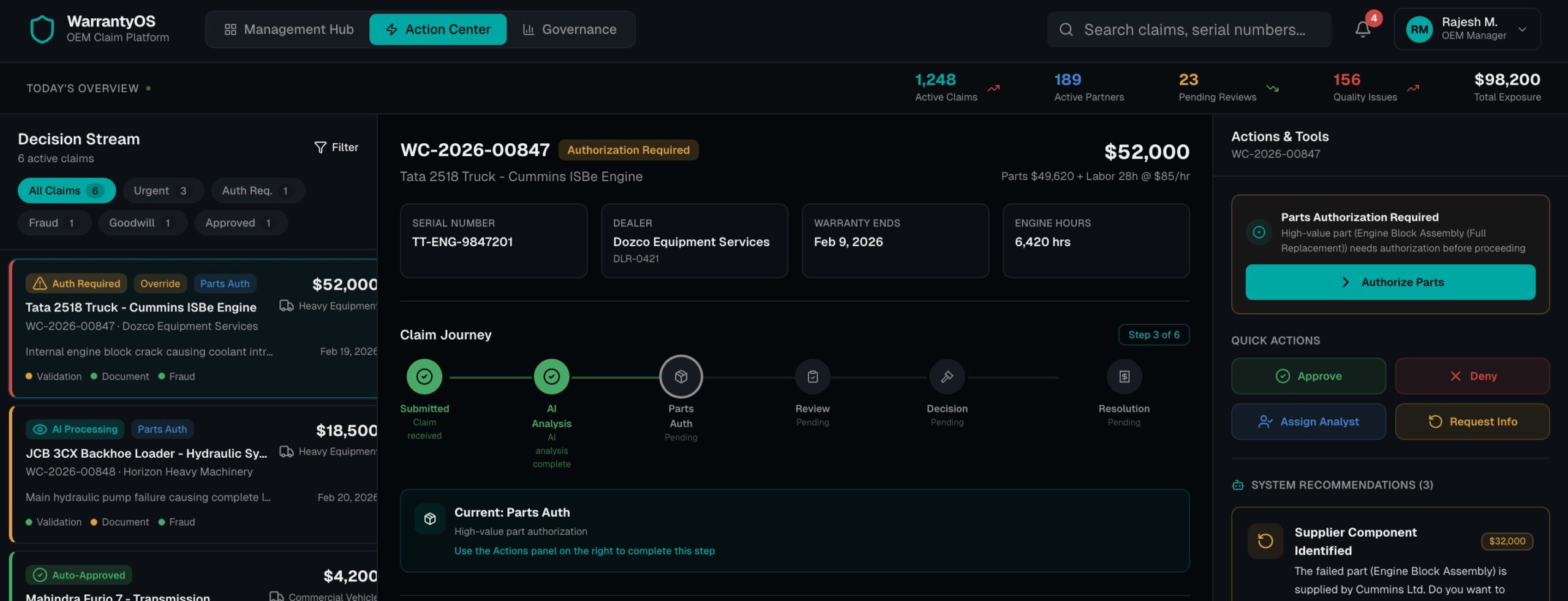Click the AI Processing eye icon on JCB claim
Viewport: 1568px width, 601px height.
pyautogui.click(x=40, y=429)
